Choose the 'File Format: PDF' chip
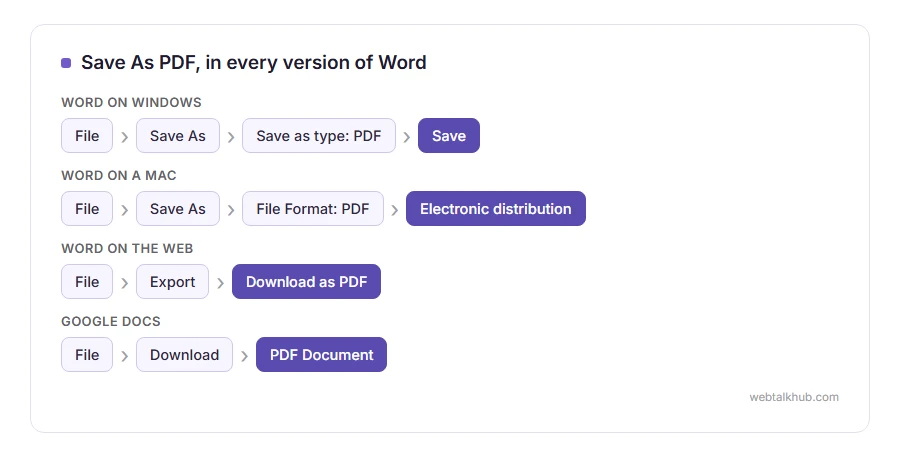This screenshot has height=454, width=900. 313,208
